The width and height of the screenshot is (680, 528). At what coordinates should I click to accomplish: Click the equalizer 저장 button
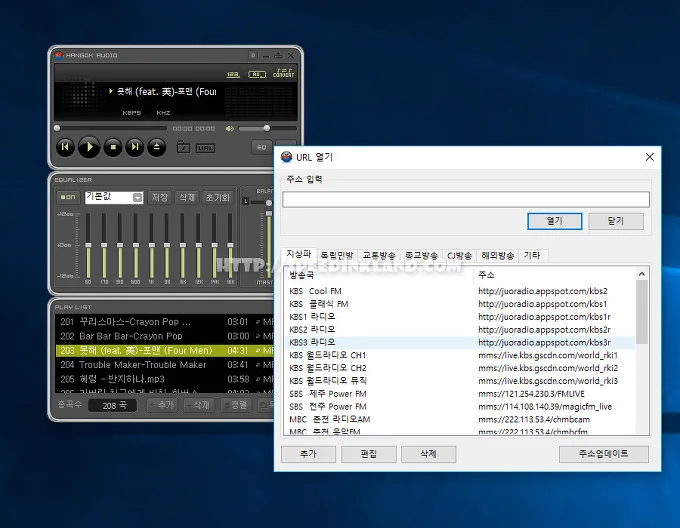(x=160, y=197)
